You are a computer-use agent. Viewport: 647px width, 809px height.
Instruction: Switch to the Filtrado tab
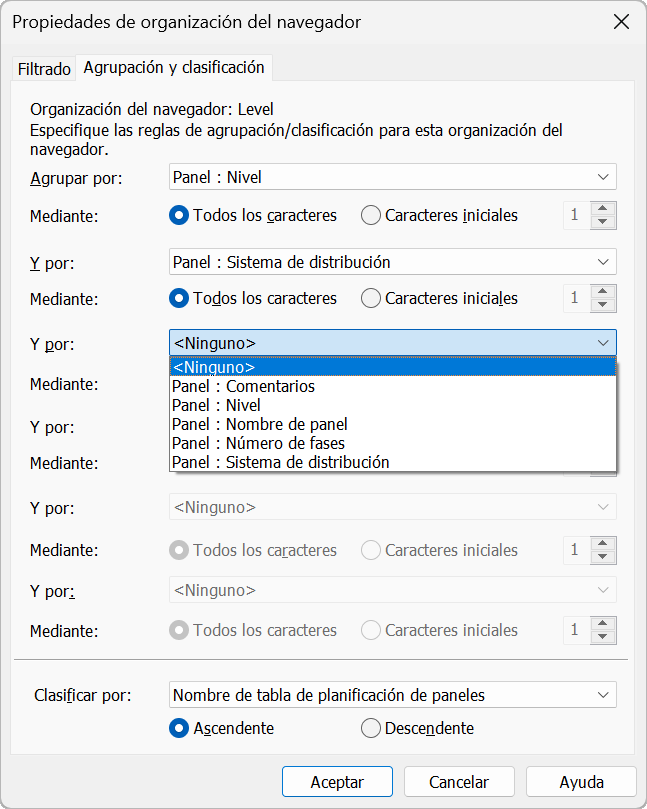(x=44, y=69)
